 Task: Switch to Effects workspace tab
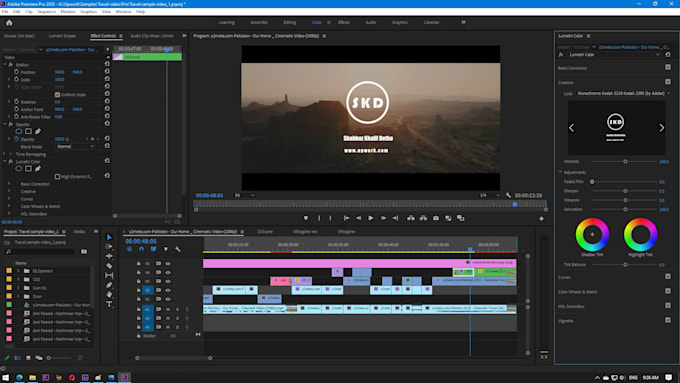coord(344,22)
